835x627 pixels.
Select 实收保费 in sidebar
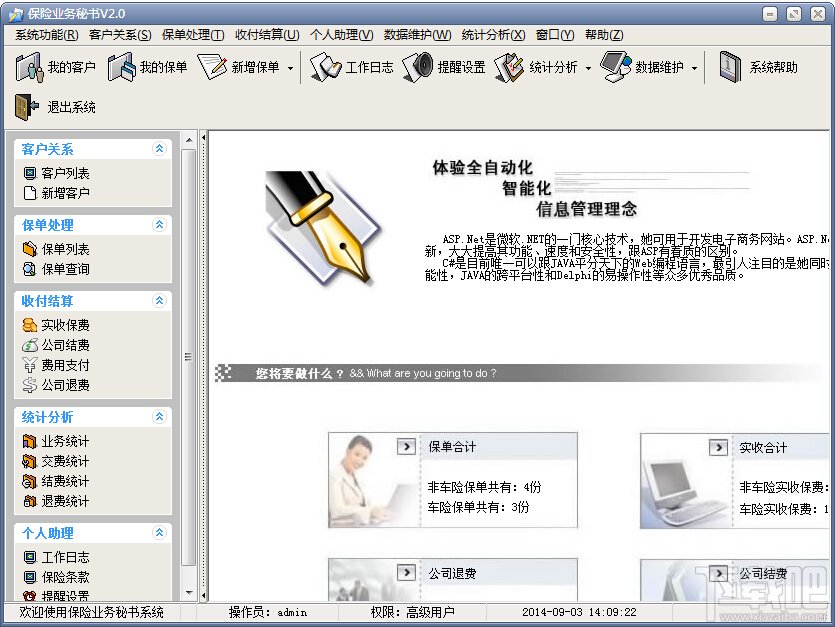[x=65, y=325]
